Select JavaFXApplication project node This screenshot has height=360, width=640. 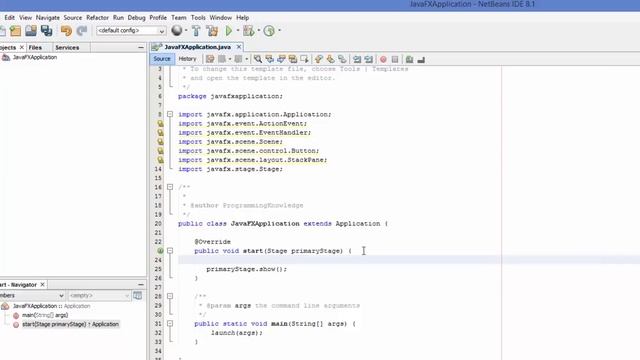coord(35,58)
